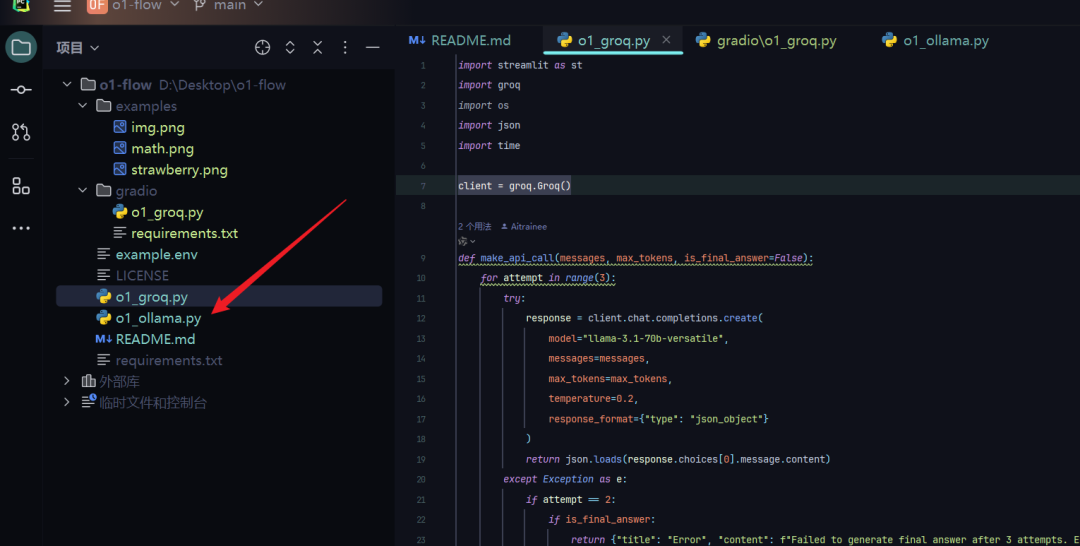Click Collapse All icon in project panel
This screenshot has height=546, width=1080.
(318, 48)
